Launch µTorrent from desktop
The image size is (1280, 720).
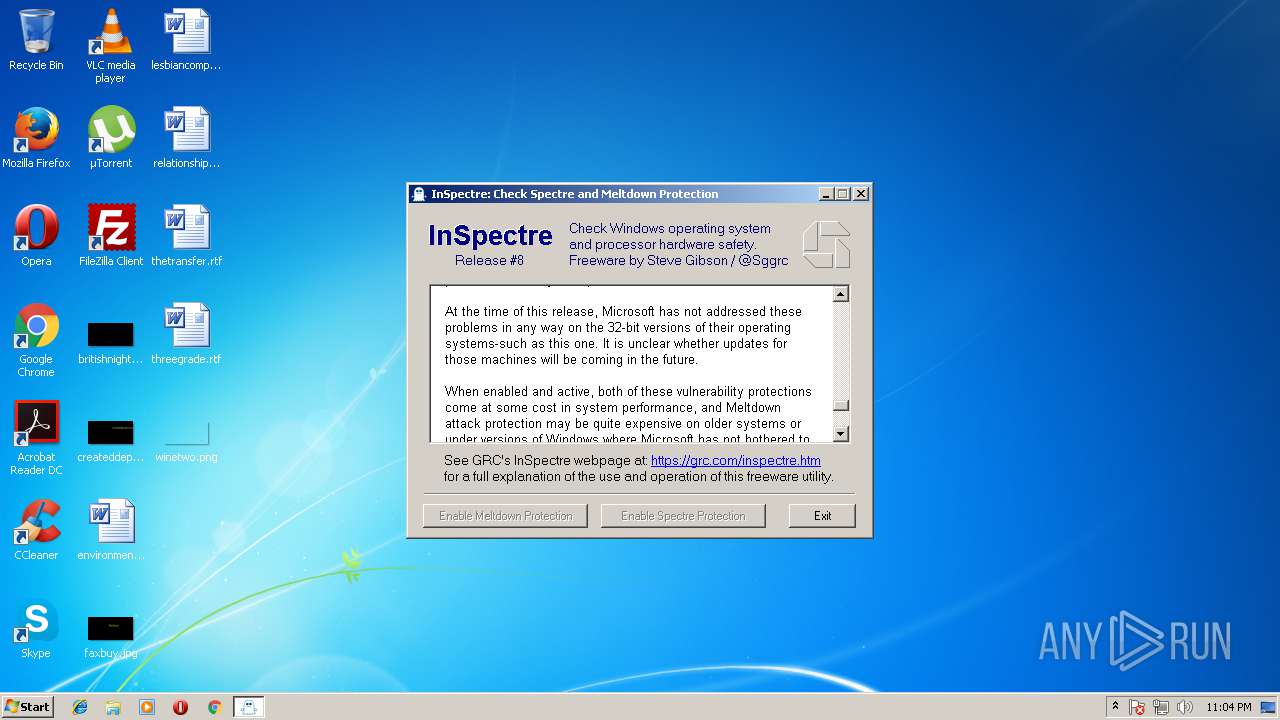coord(111,138)
